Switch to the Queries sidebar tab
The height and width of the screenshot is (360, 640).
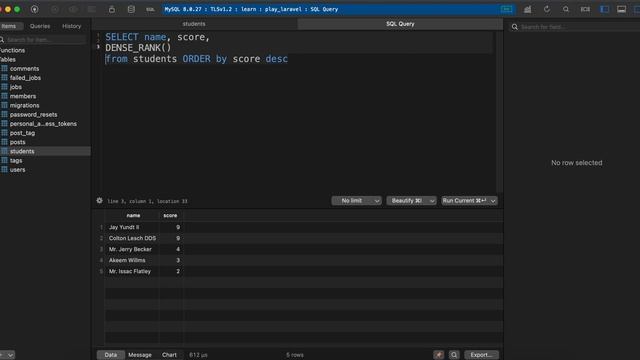(x=40, y=26)
